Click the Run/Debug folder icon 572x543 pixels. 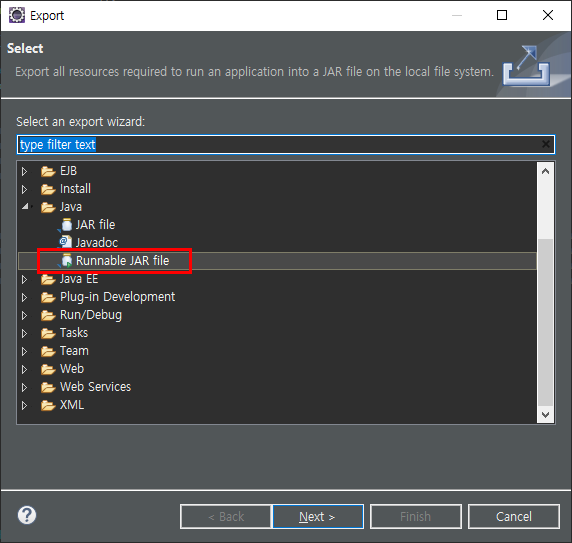point(48,315)
